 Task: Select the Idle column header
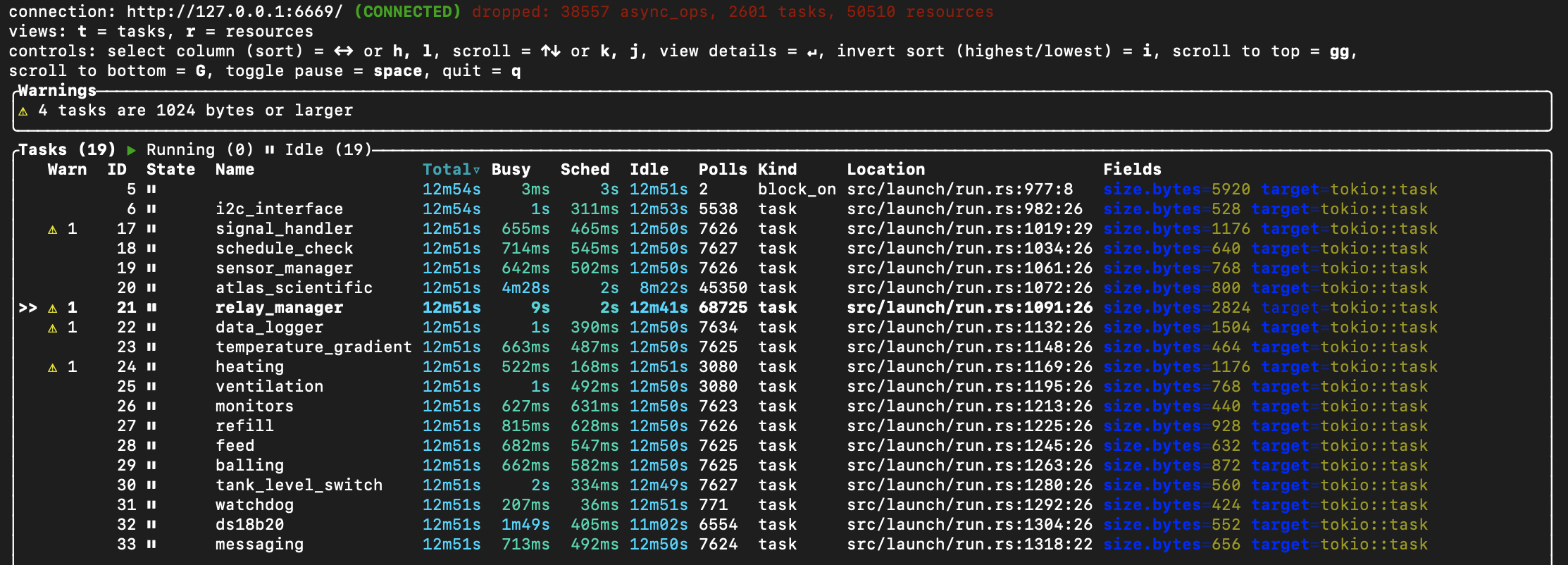649,170
